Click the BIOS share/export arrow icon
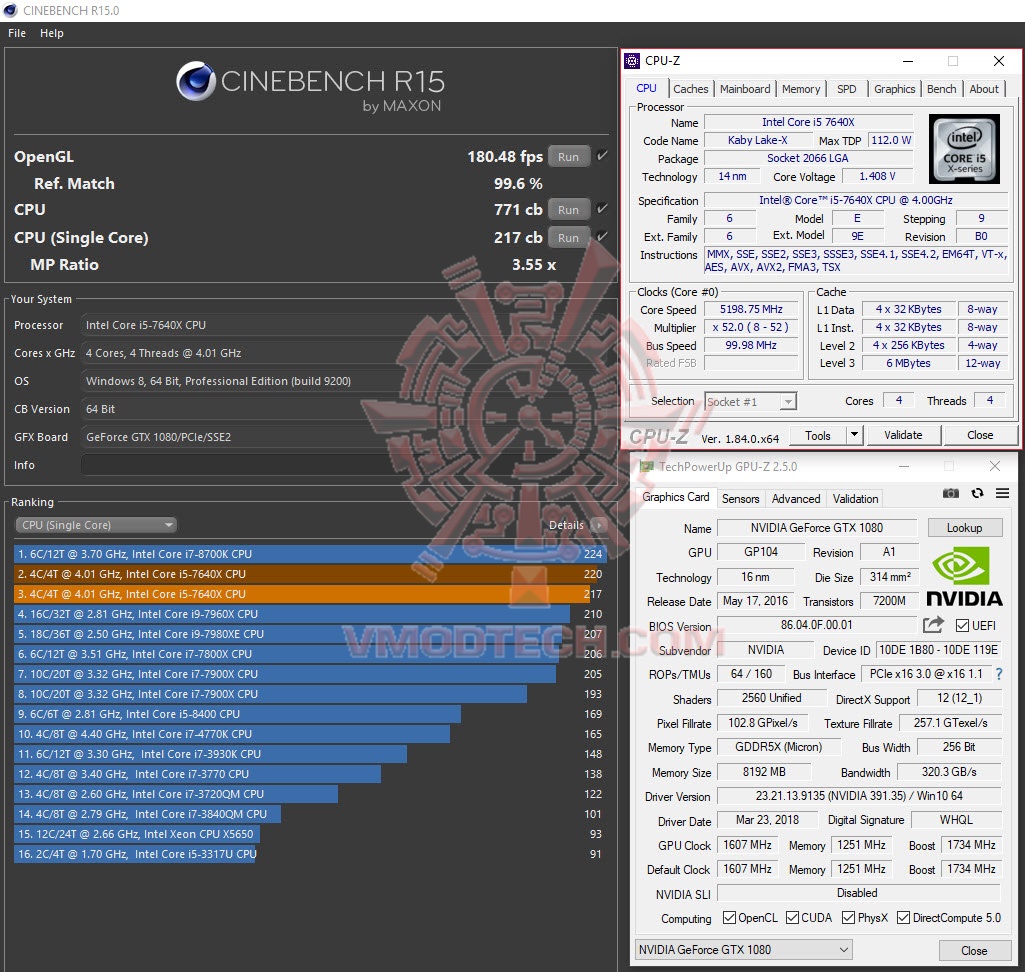 pyautogui.click(x=933, y=625)
